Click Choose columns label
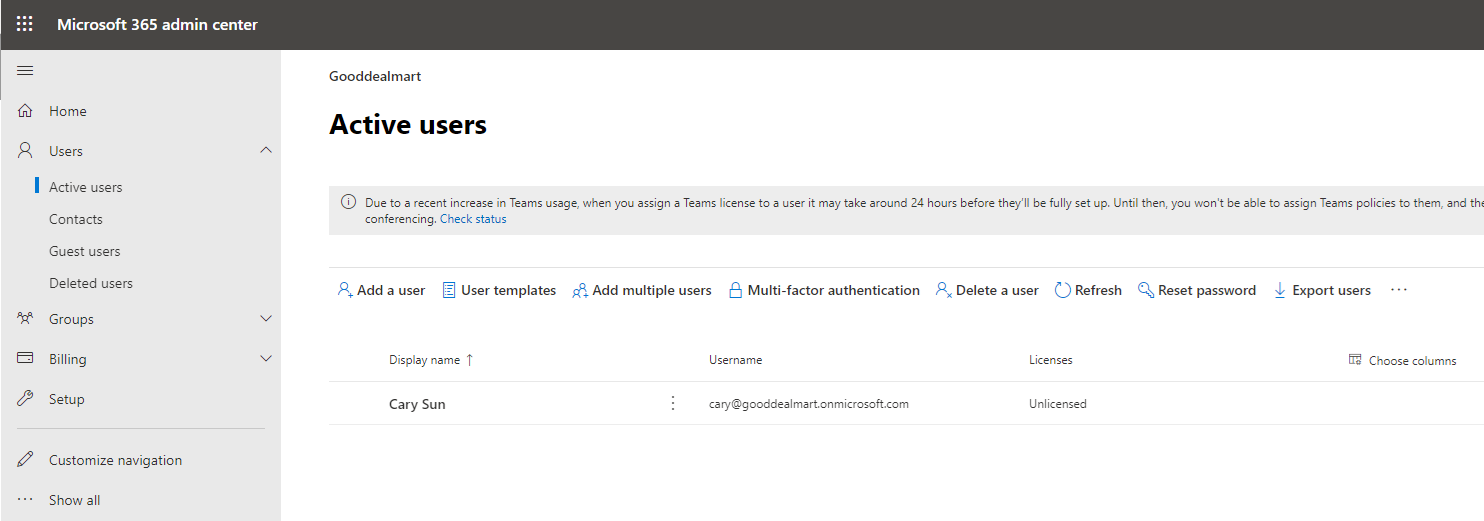Image resolution: width=1484 pixels, height=521 pixels. [x=1412, y=360]
